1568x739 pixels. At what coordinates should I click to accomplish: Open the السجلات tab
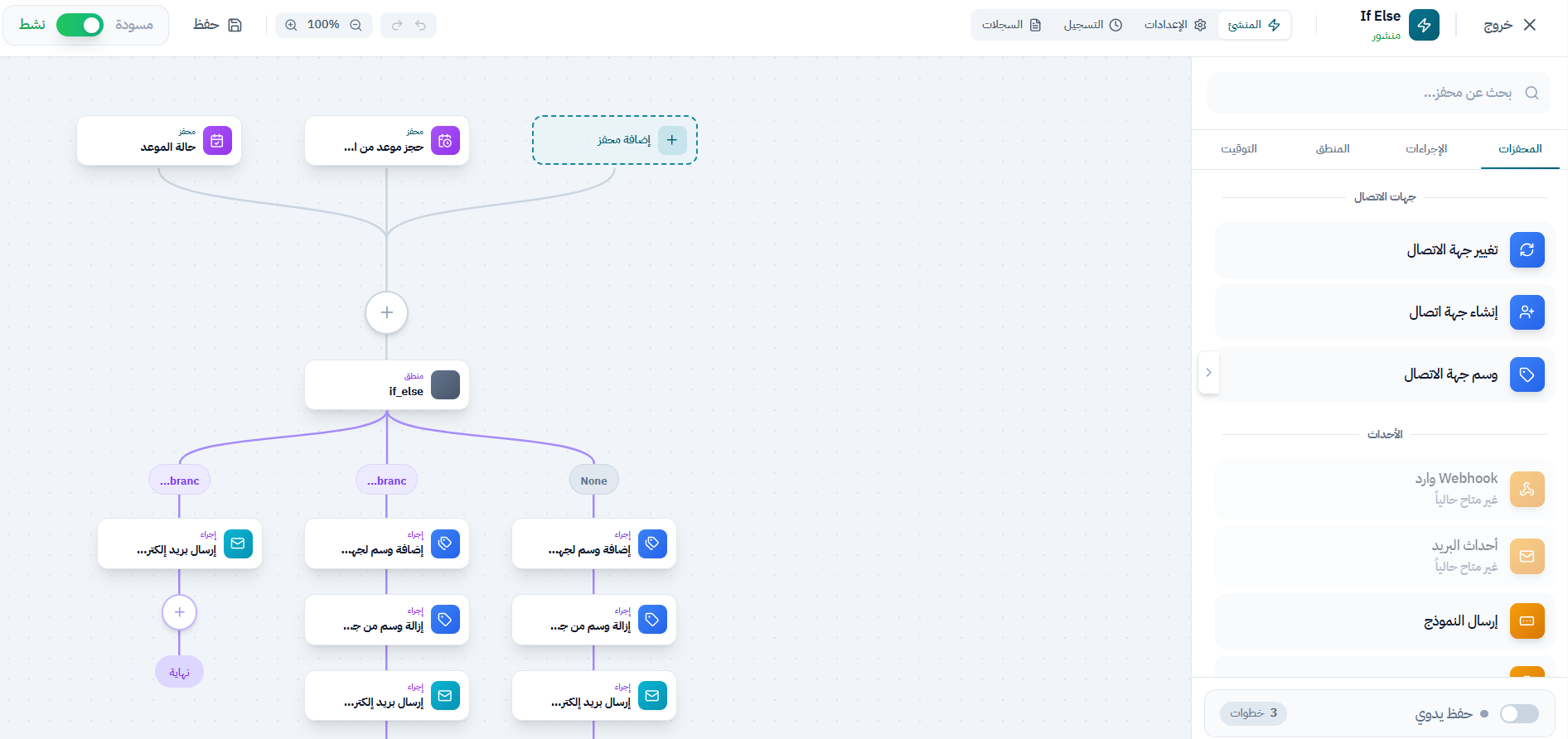pyautogui.click(x=1011, y=25)
